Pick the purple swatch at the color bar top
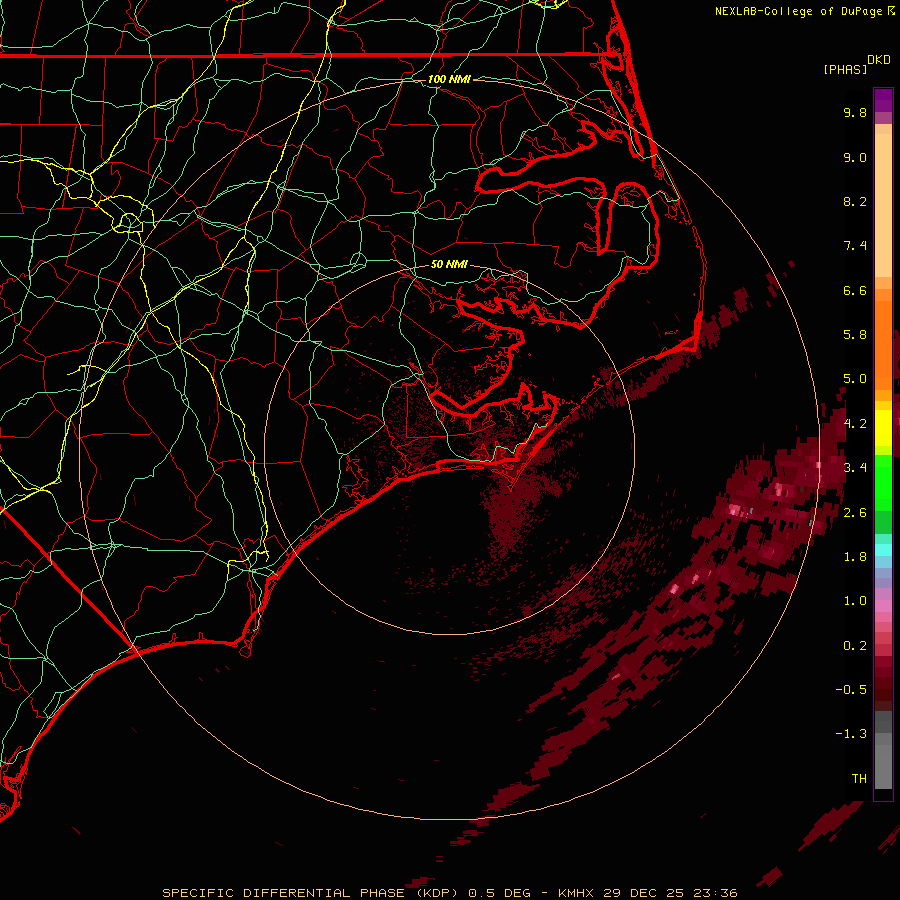This screenshot has width=900, height=900. pos(883,100)
